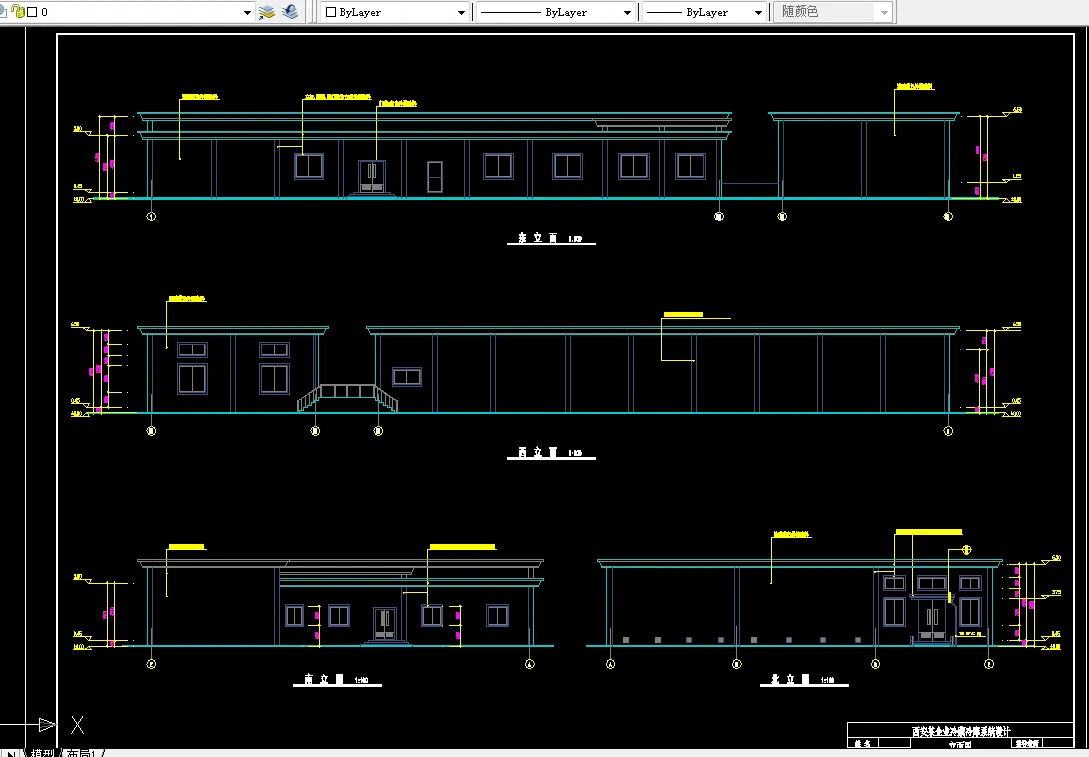Click the disabled plot style 随颜色 dropdown
Viewport: 1089px width, 757px height.
click(833, 12)
